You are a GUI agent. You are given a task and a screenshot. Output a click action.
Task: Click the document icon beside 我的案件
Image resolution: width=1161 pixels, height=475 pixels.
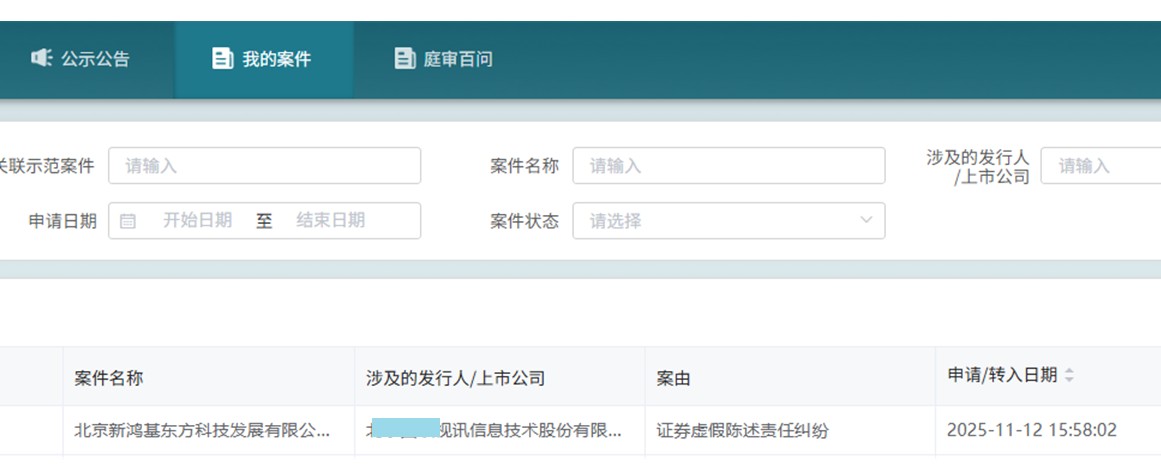(222, 58)
